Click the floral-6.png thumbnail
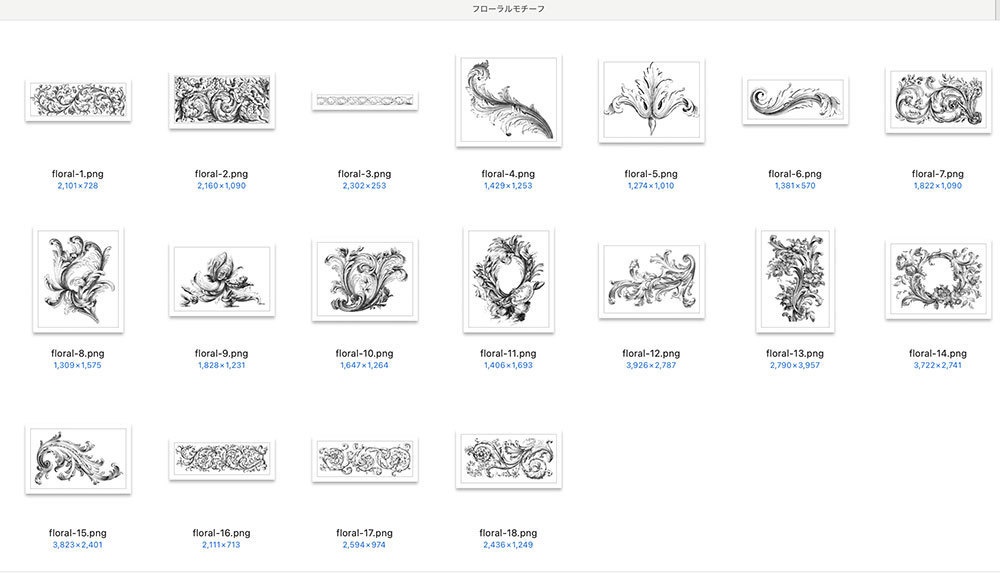 coord(795,100)
